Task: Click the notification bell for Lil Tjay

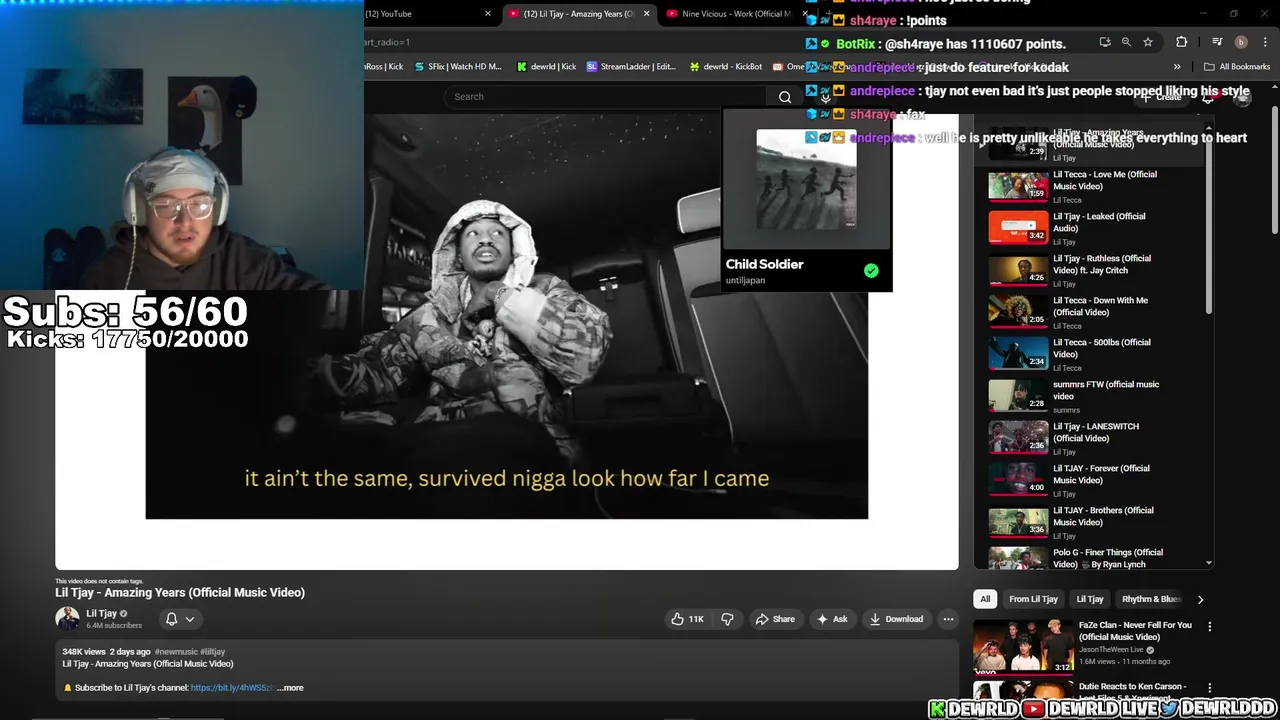Action: [x=171, y=619]
